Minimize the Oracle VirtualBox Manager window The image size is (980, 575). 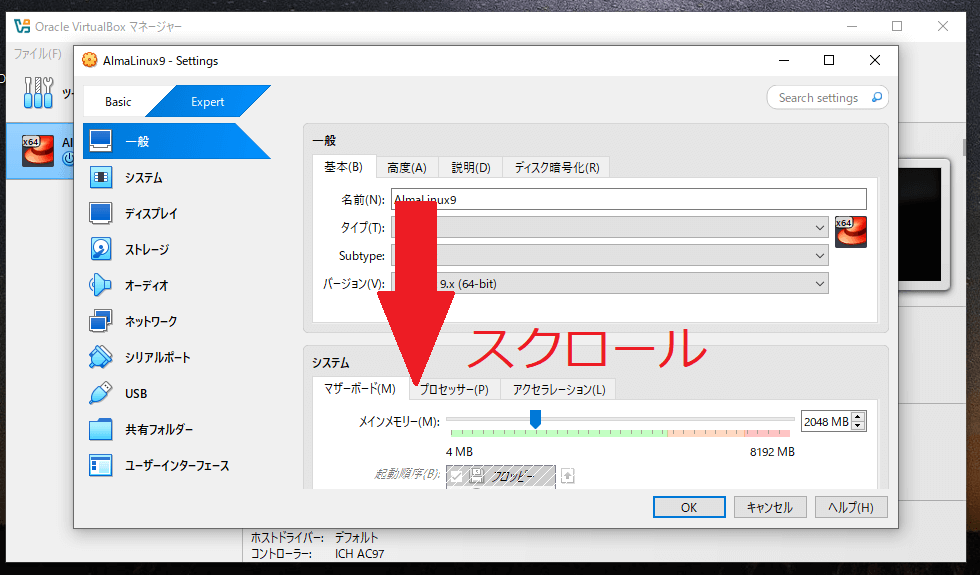coord(852,26)
